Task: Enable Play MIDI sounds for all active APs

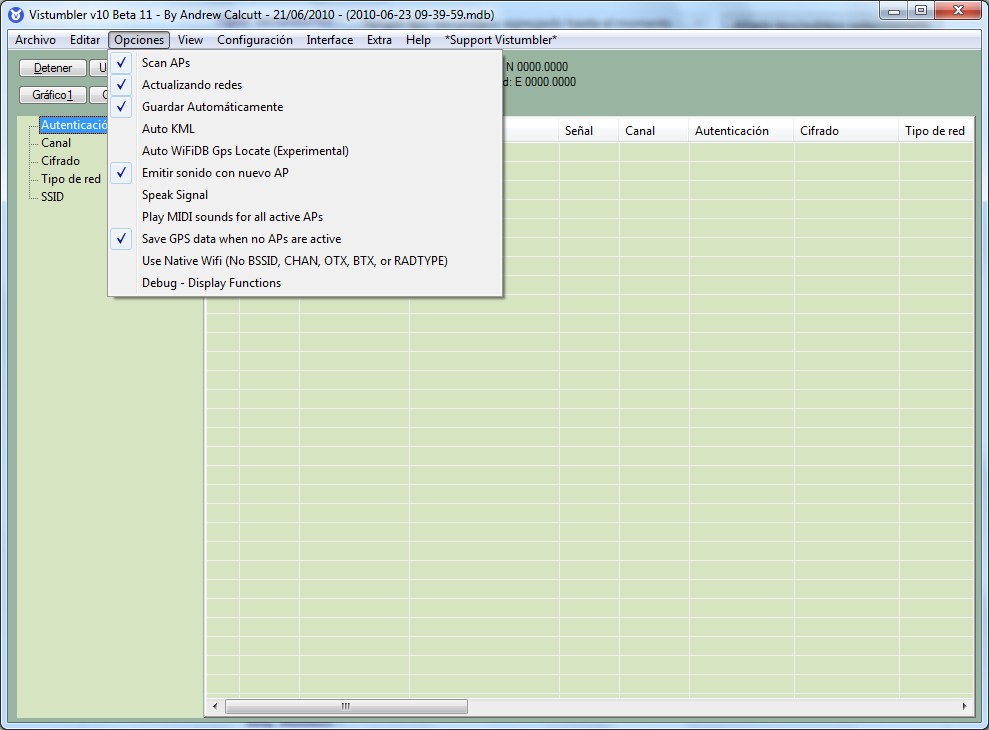Action: pyautogui.click(x=306, y=217)
